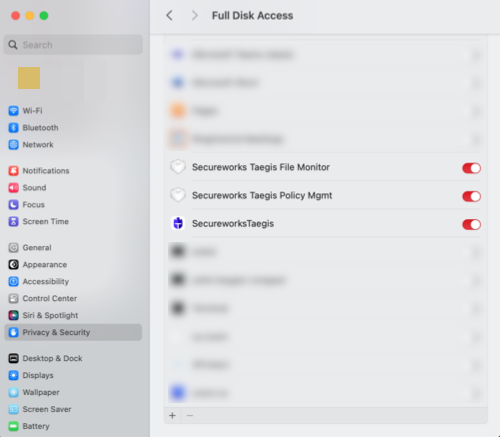Go forward with the right chevron

(195, 15)
